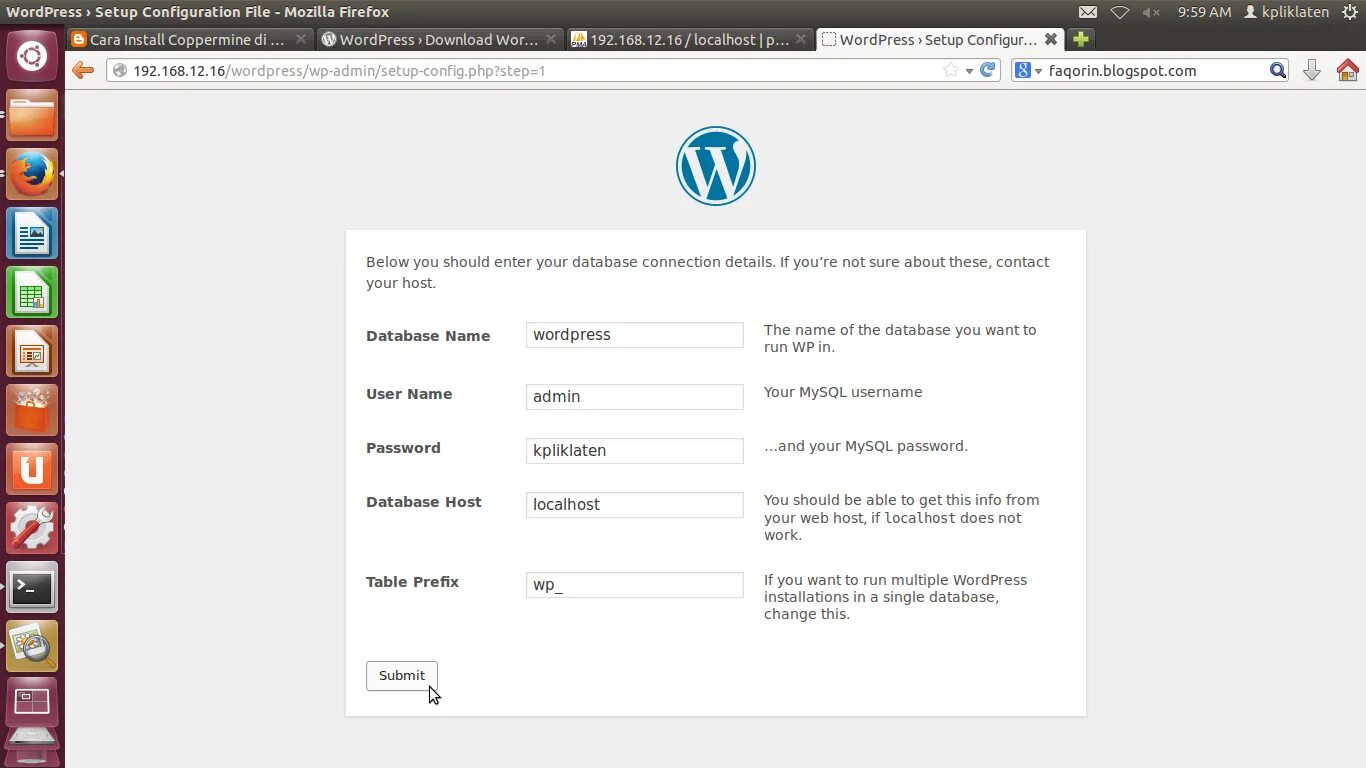Open the system power gear menu

[1350, 12]
